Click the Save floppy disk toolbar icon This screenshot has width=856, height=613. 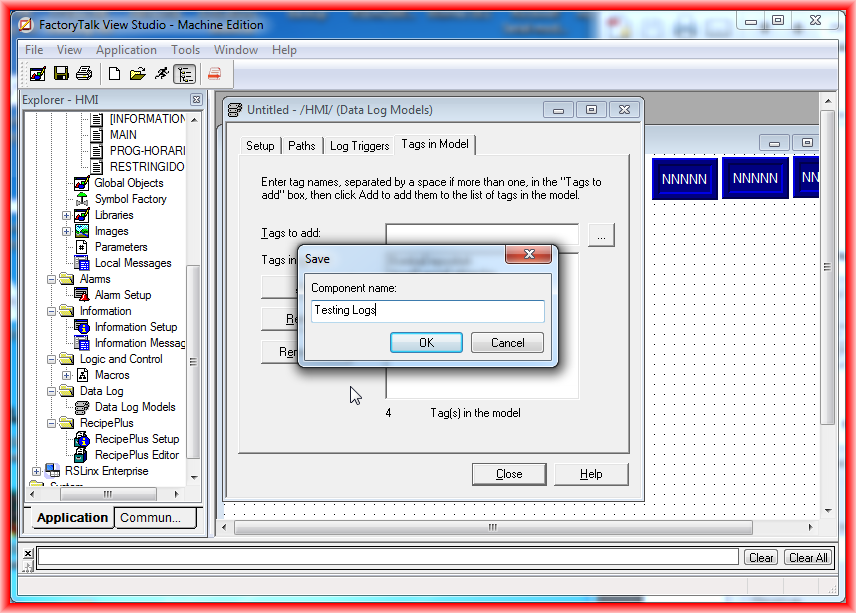(x=61, y=74)
